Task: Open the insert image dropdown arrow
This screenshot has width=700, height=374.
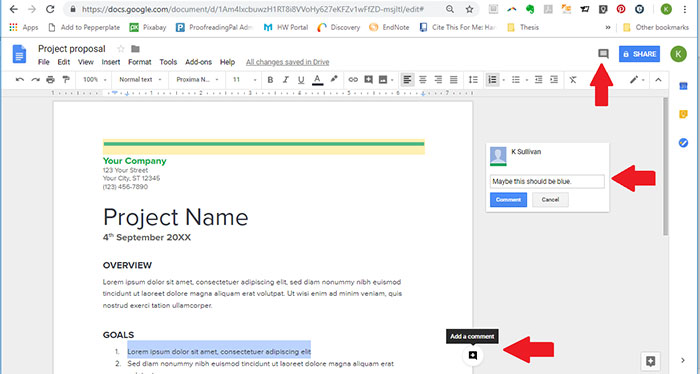Action: pyautogui.click(x=392, y=80)
